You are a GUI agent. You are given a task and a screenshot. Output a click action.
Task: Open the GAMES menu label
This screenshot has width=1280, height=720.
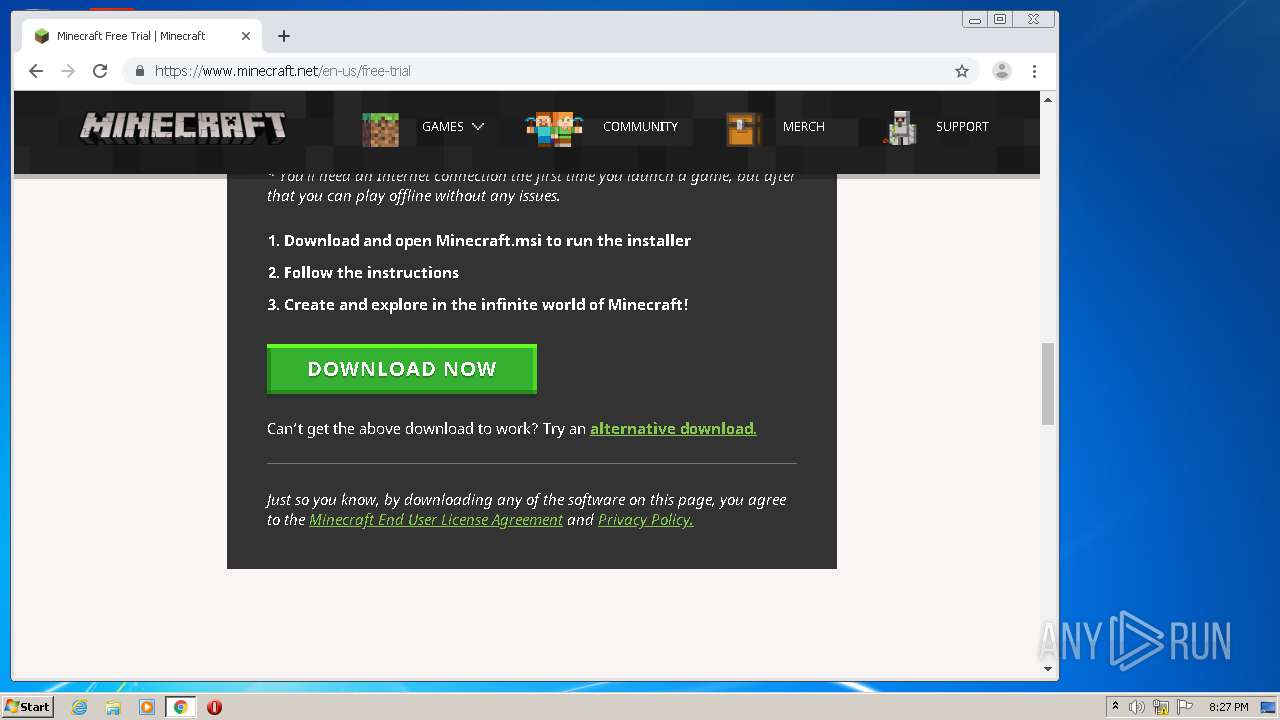443,127
